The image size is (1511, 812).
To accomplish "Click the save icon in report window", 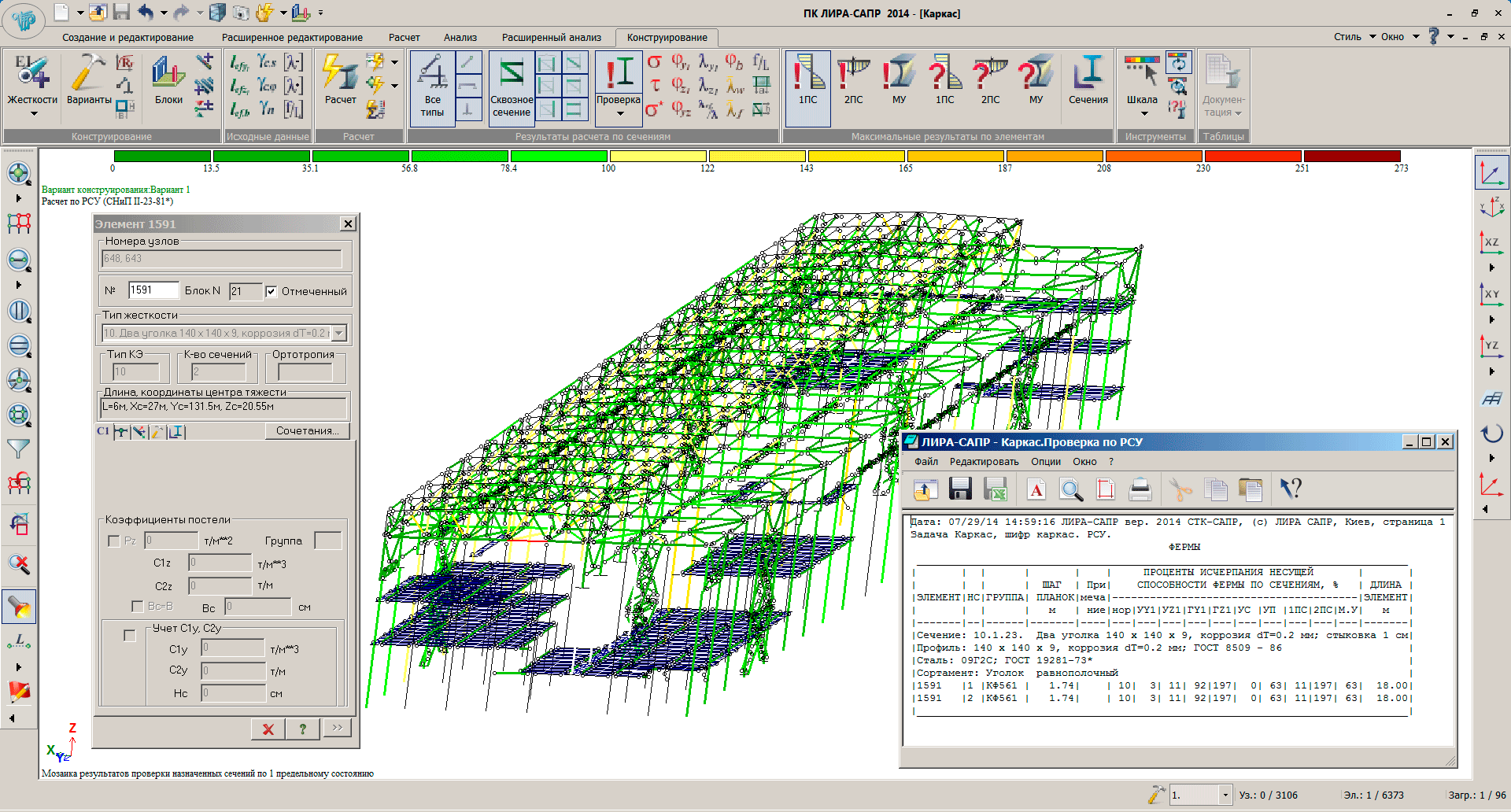I will pos(960,489).
